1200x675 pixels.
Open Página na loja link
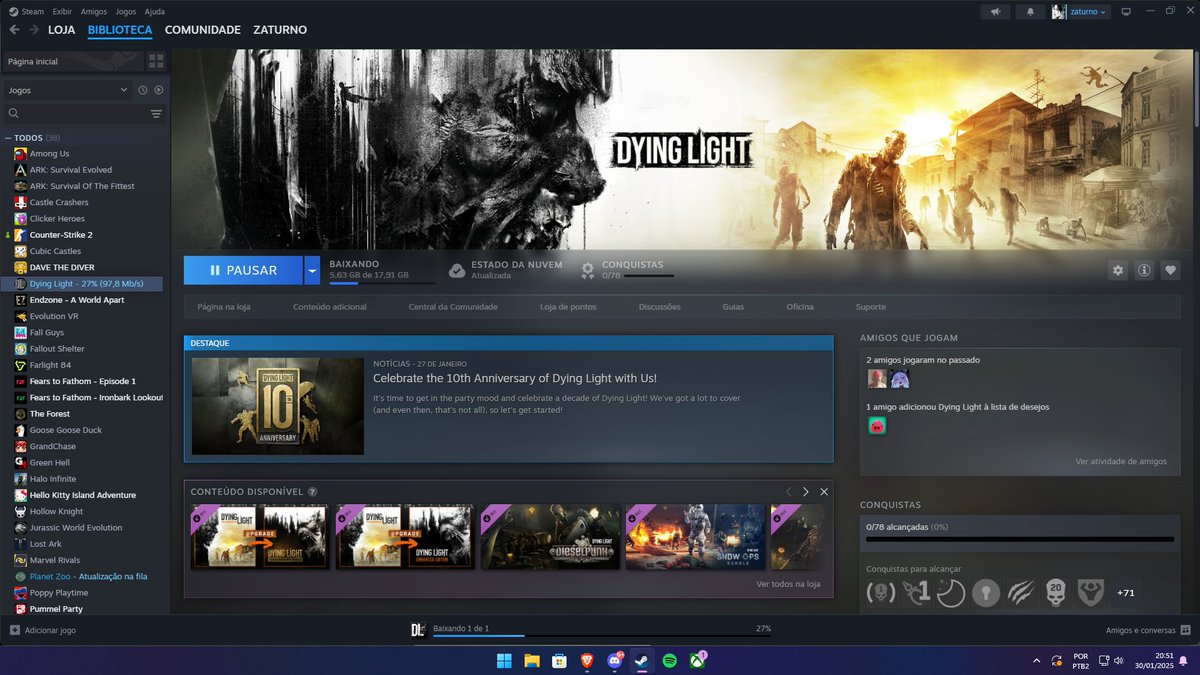224,307
